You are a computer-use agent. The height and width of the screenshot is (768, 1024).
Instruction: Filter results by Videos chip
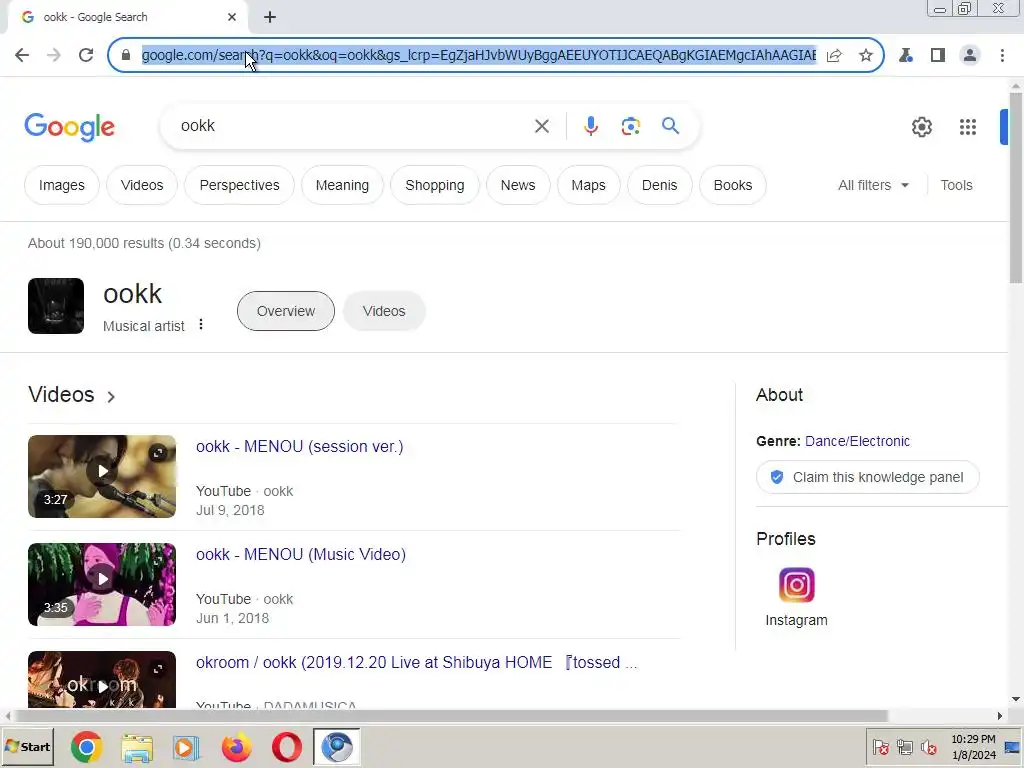[142, 185]
